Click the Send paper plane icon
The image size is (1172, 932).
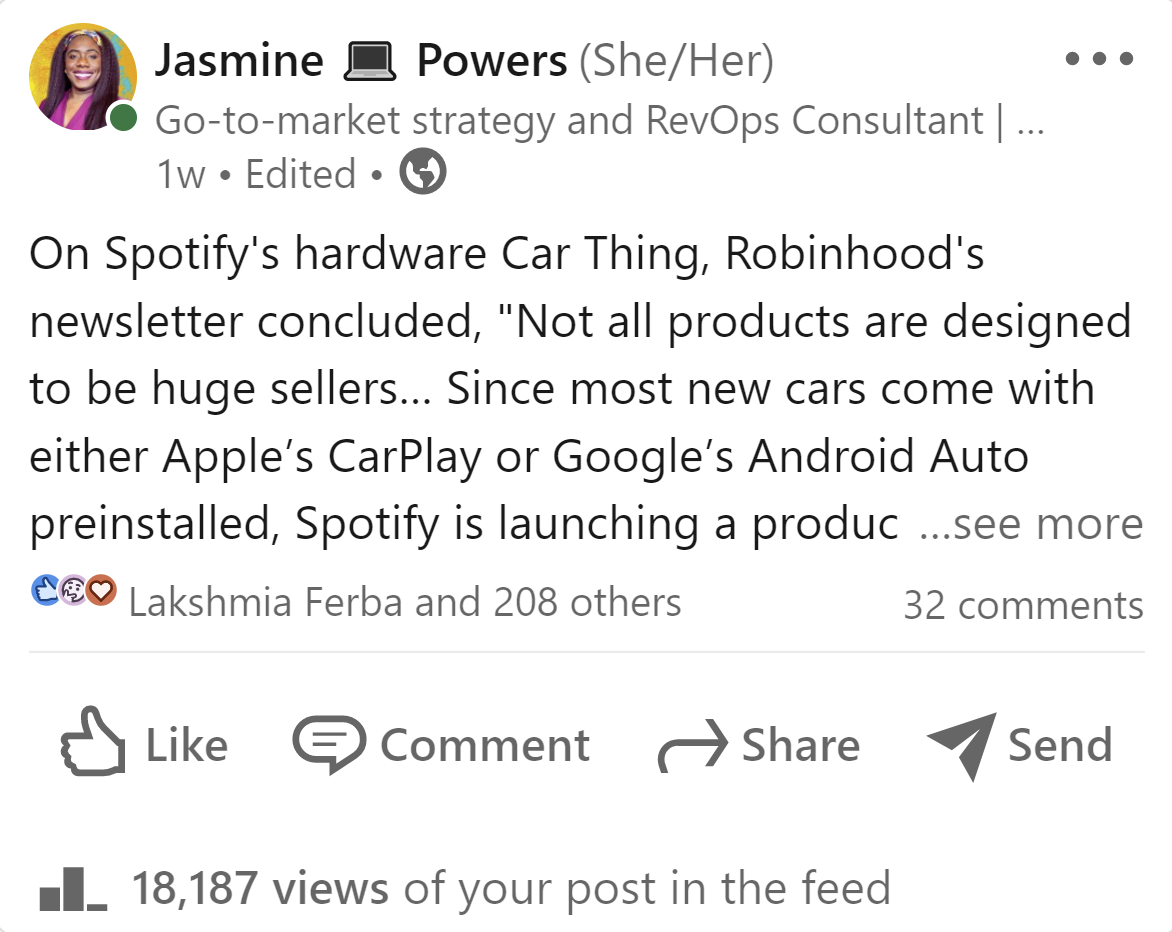coord(961,746)
